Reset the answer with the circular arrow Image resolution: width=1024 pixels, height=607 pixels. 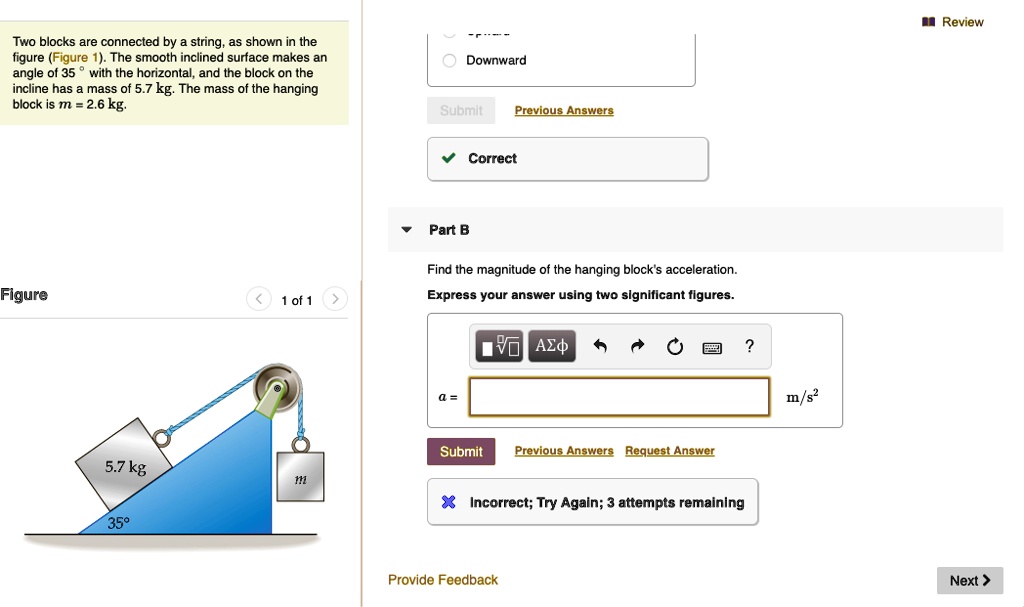click(x=674, y=347)
